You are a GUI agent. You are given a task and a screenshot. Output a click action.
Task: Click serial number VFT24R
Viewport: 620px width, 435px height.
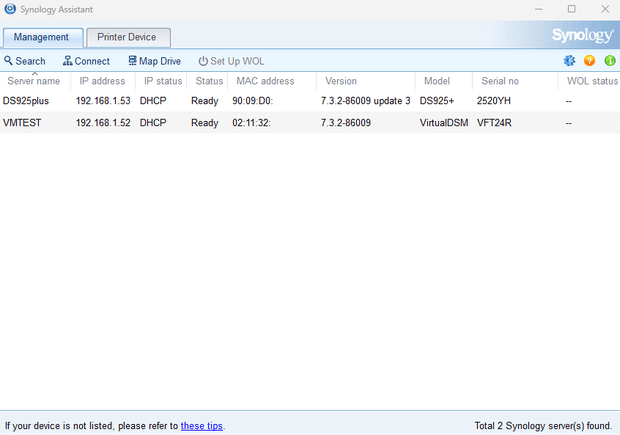point(494,123)
